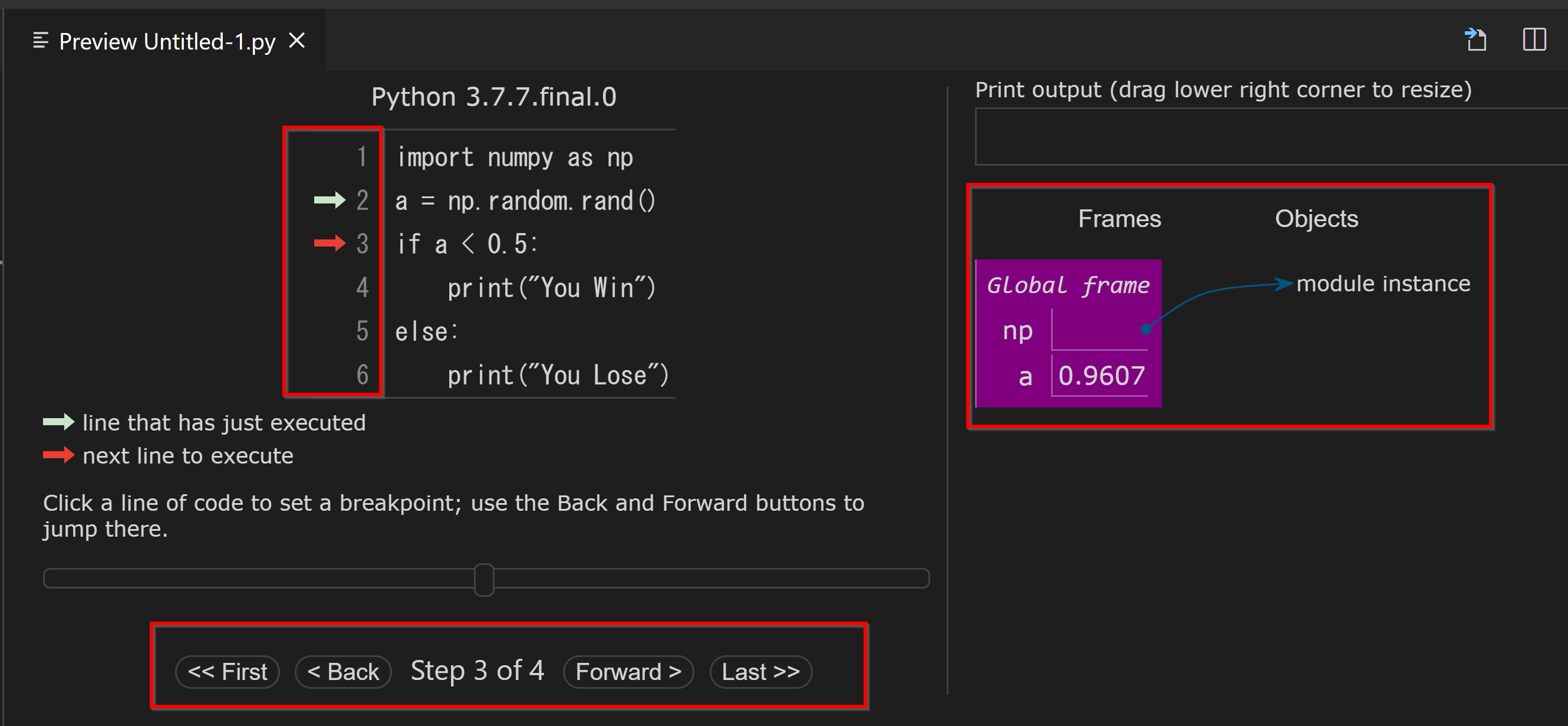
Task: Click the print output text box
Action: click(x=1269, y=137)
